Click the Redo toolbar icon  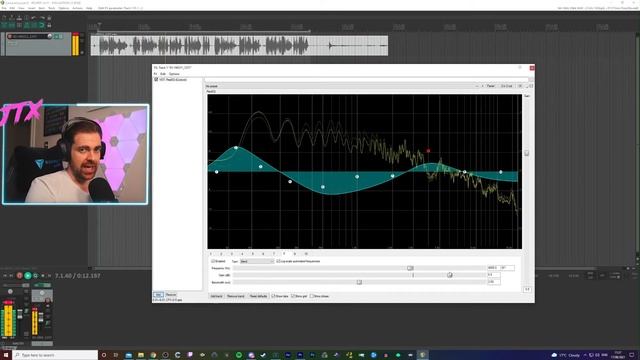tap(41, 18)
